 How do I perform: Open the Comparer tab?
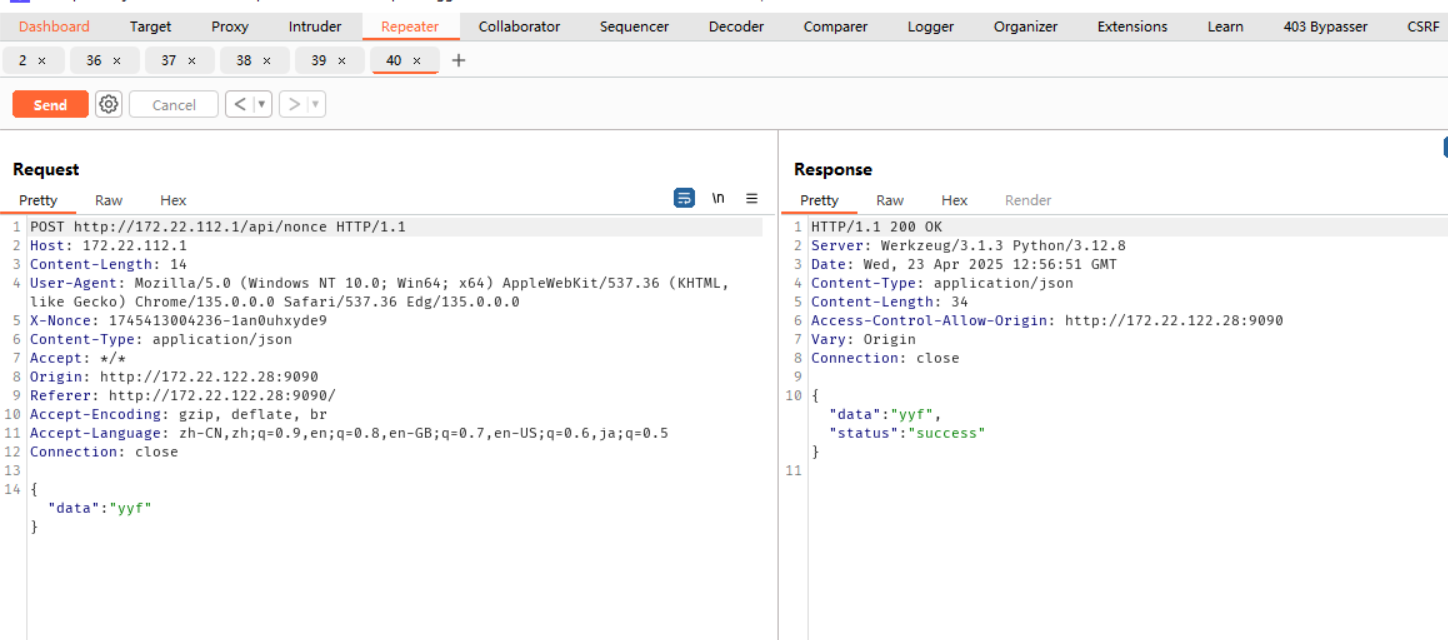click(x=835, y=27)
